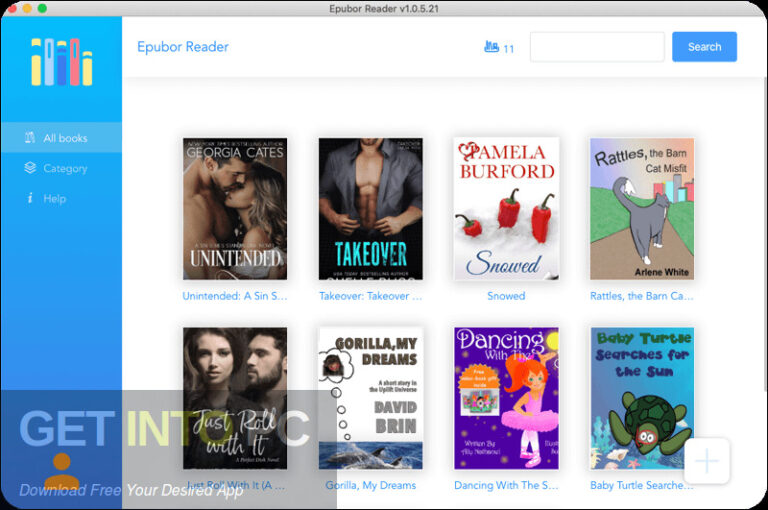Open the Takeover book cover
Viewport: 768px width, 510px height.
coord(371,209)
